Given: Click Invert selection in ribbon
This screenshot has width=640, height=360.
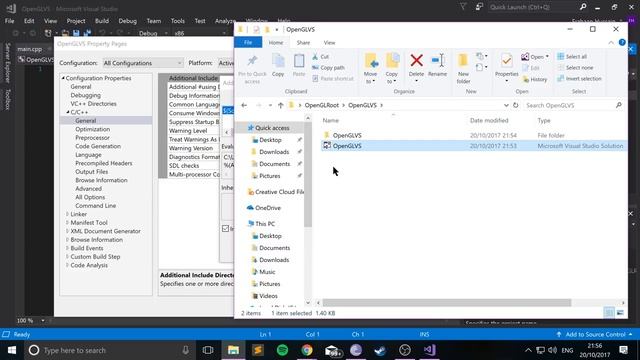Looking at the screenshot, I should (580, 79).
